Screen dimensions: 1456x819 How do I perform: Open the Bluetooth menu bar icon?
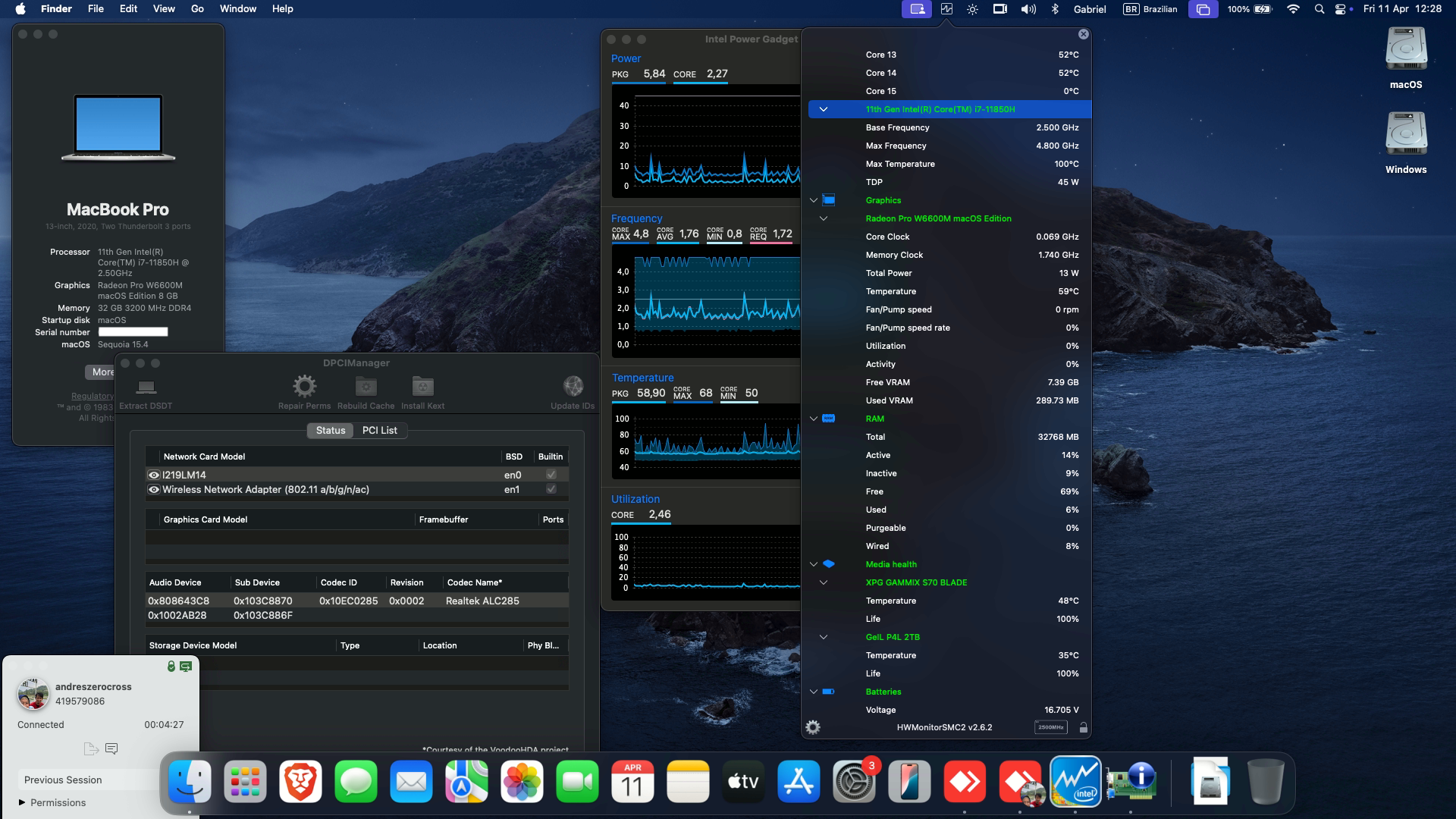pyautogui.click(x=1053, y=9)
